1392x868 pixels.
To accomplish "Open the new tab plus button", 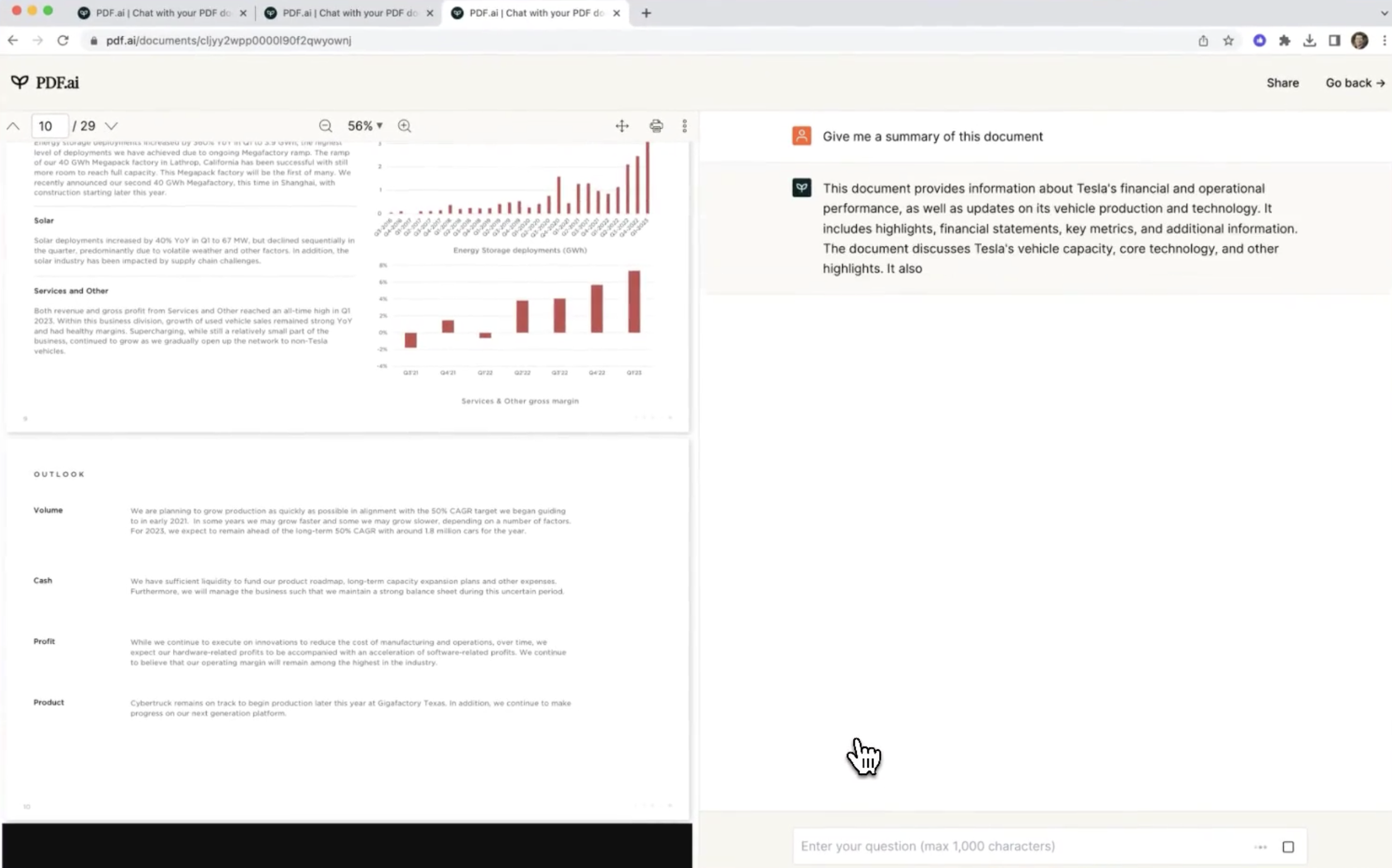I will tap(646, 13).
